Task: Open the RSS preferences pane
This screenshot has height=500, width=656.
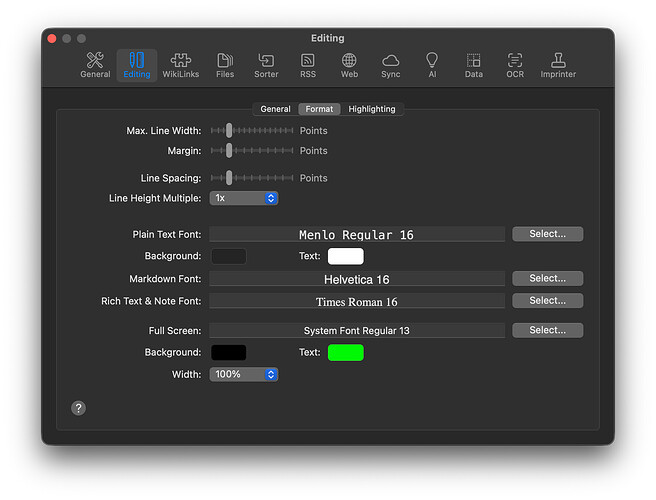Action: (308, 65)
